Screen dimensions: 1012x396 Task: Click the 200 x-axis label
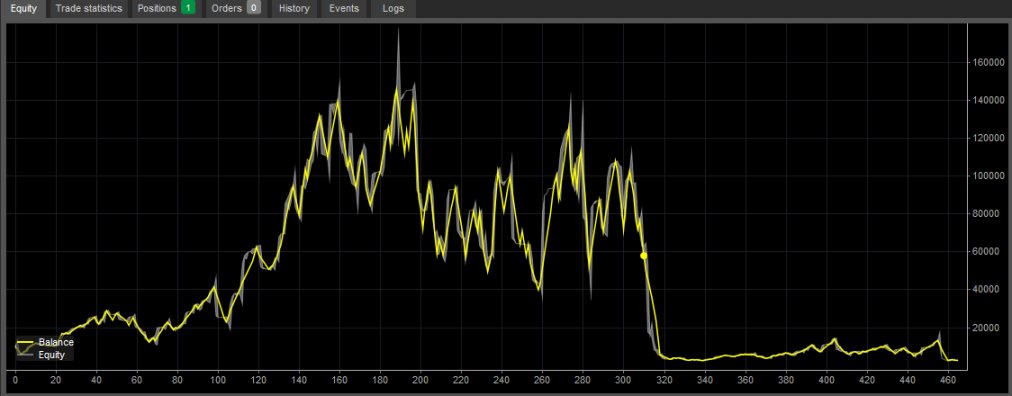[x=421, y=380]
